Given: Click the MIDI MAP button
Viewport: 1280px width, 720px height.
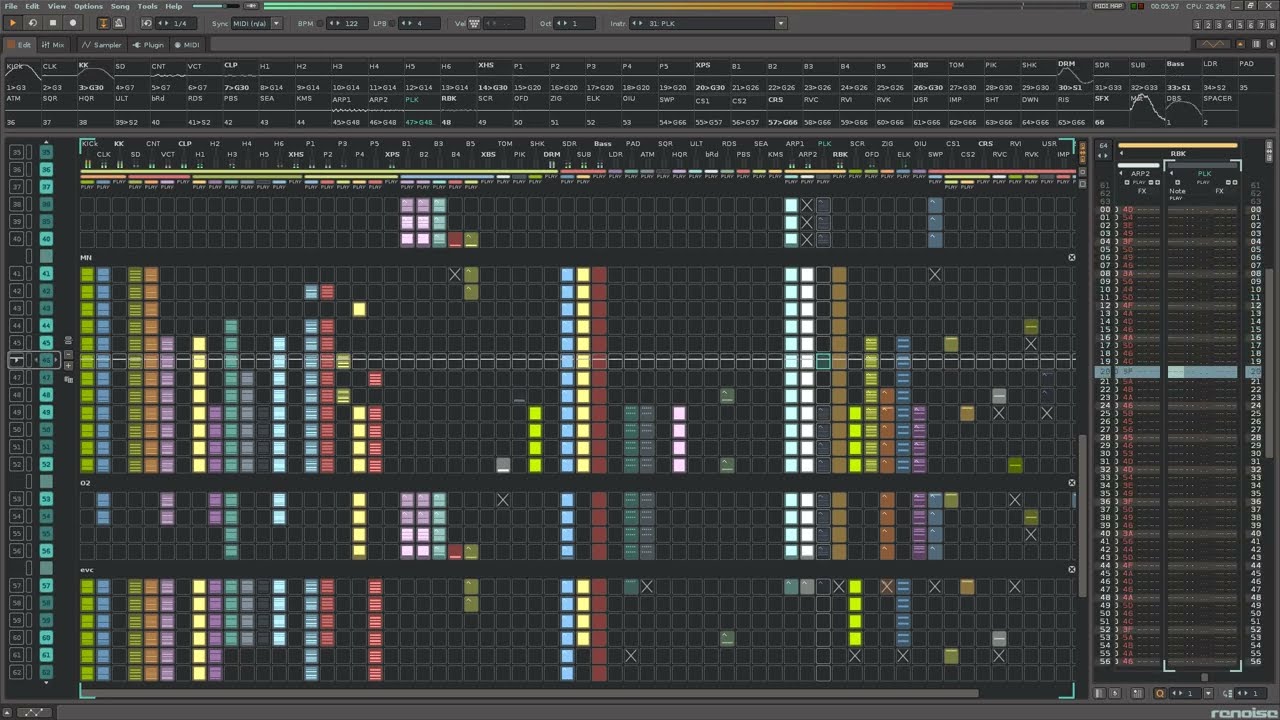Looking at the screenshot, I should pyautogui.click(x=1108, y=6).
